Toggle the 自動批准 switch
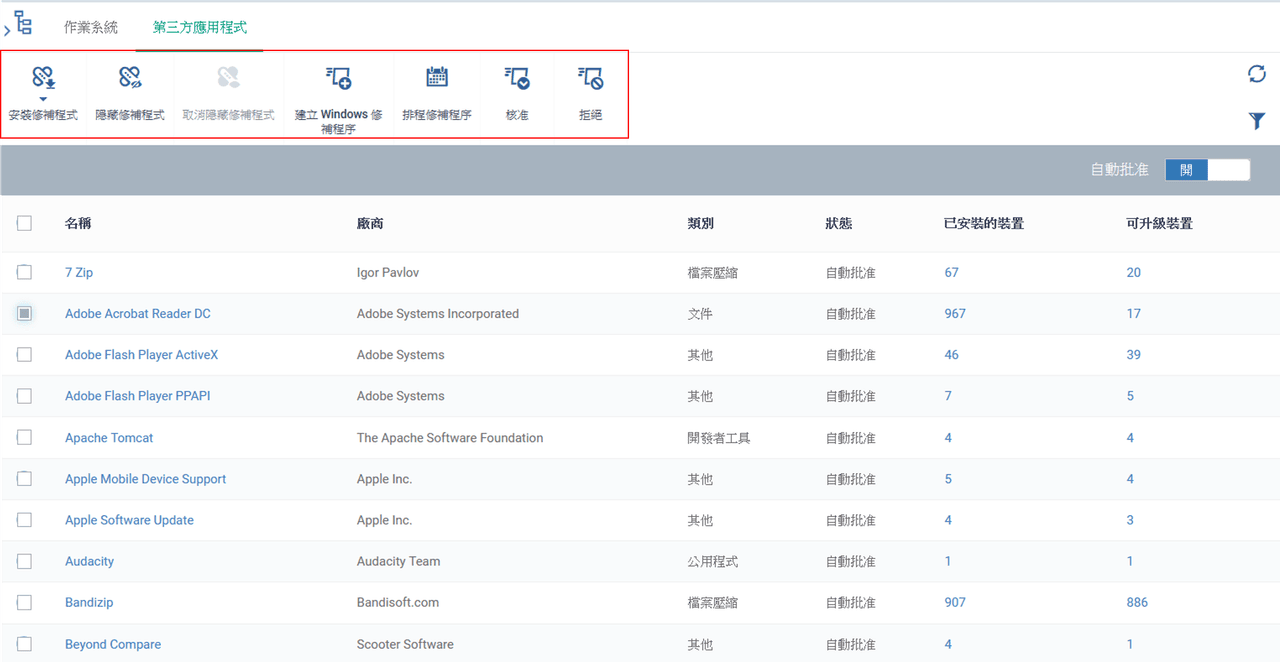 pos(1207,170)
